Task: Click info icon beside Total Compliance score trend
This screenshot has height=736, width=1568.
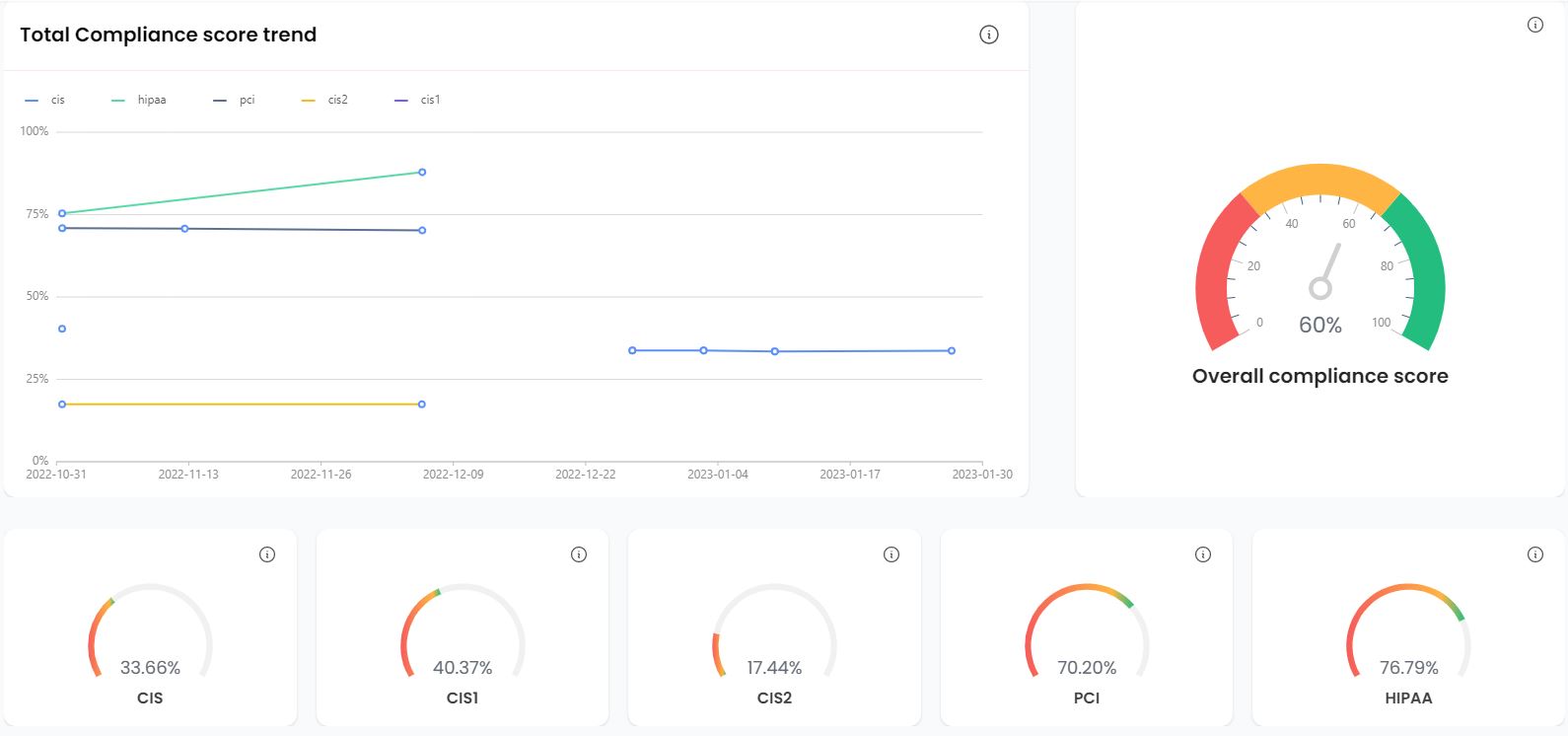Action: pyautogui.click(x=988, y=35)
